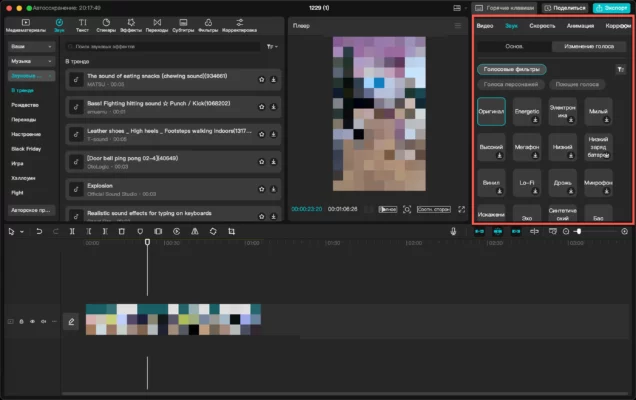Open the Медиаматериалы media tab
The image size is (636, 400).
point(26,25)
